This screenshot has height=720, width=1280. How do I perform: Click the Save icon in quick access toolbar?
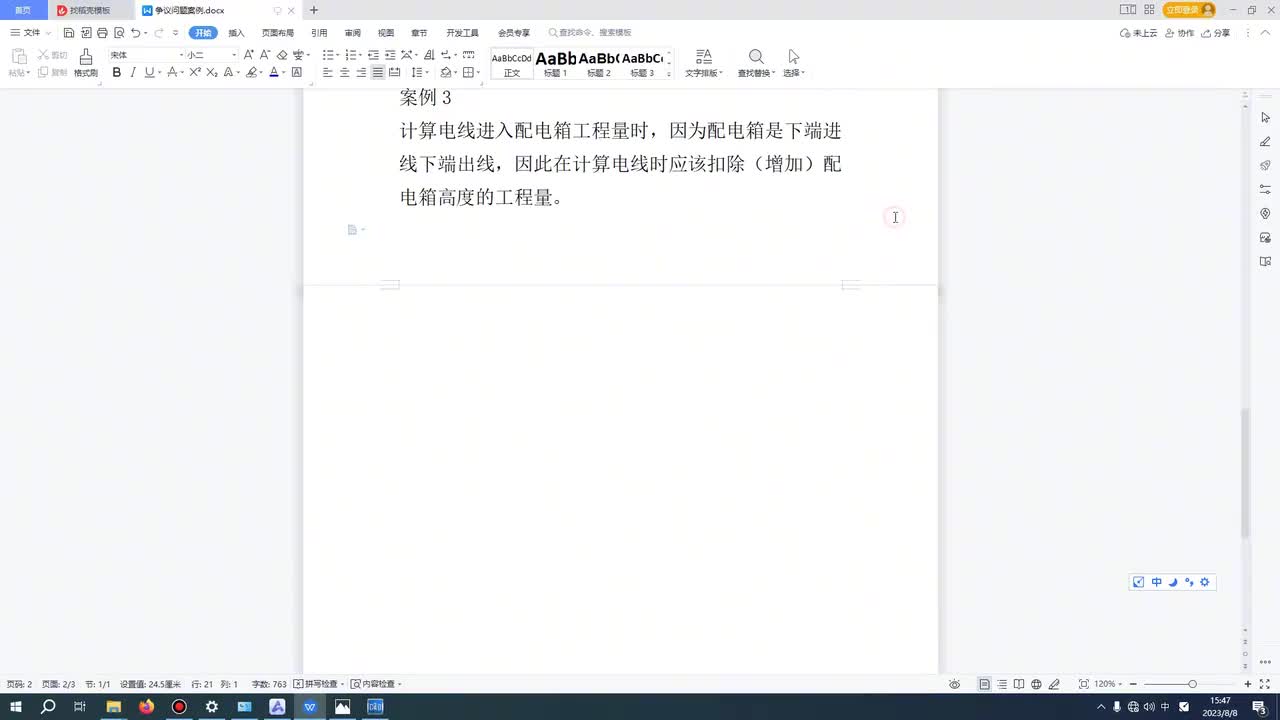click(68, 33)
